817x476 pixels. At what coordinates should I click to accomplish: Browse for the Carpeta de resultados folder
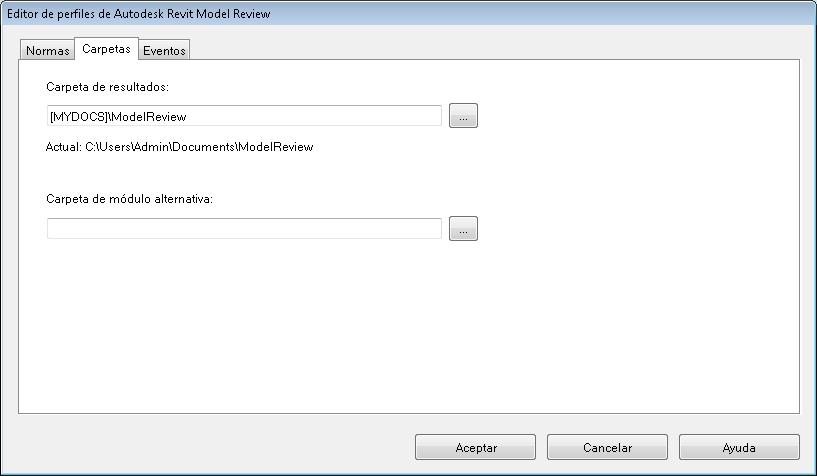pos(463,116)
